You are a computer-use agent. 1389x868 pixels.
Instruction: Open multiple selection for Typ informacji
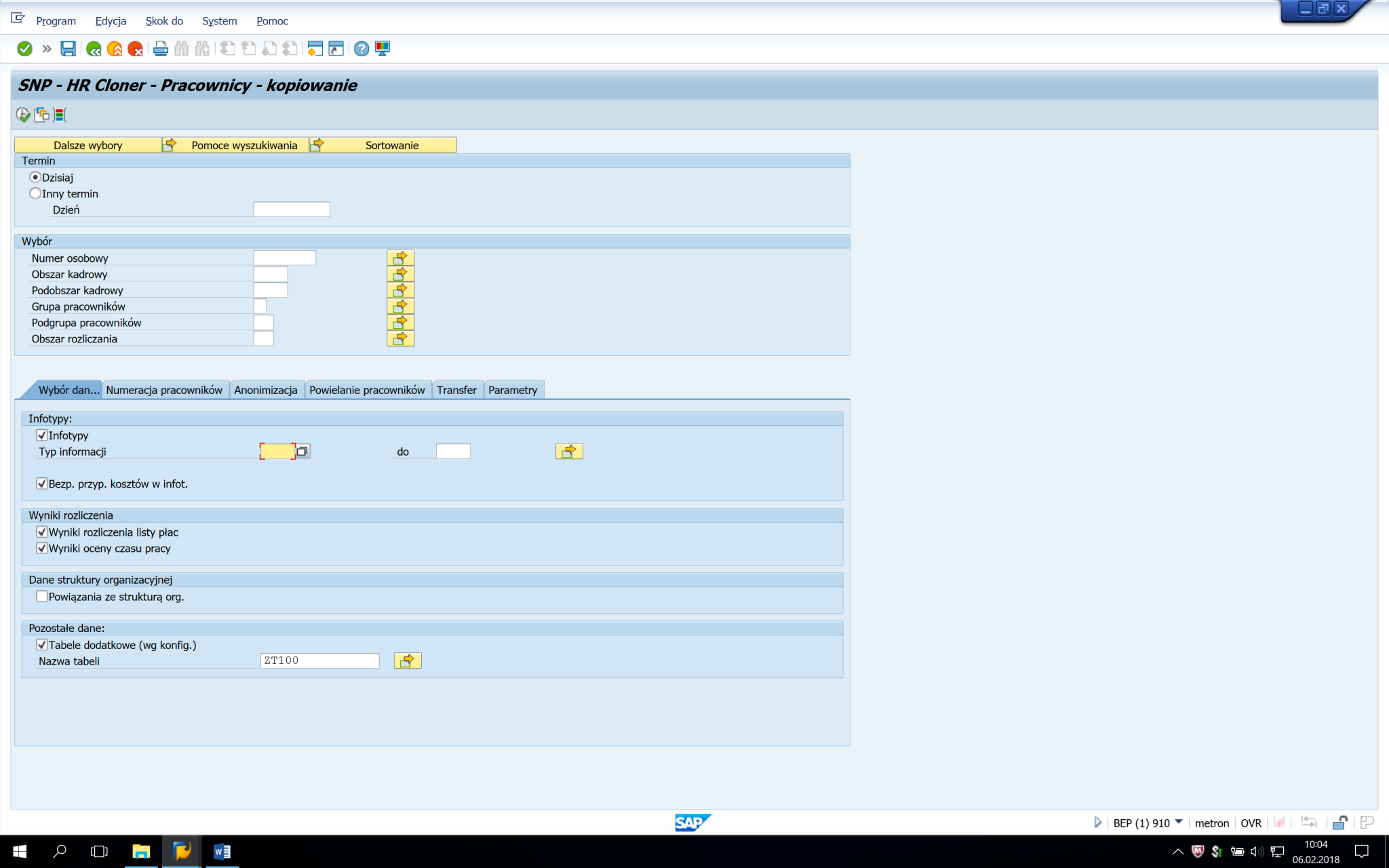pos(569,451)
